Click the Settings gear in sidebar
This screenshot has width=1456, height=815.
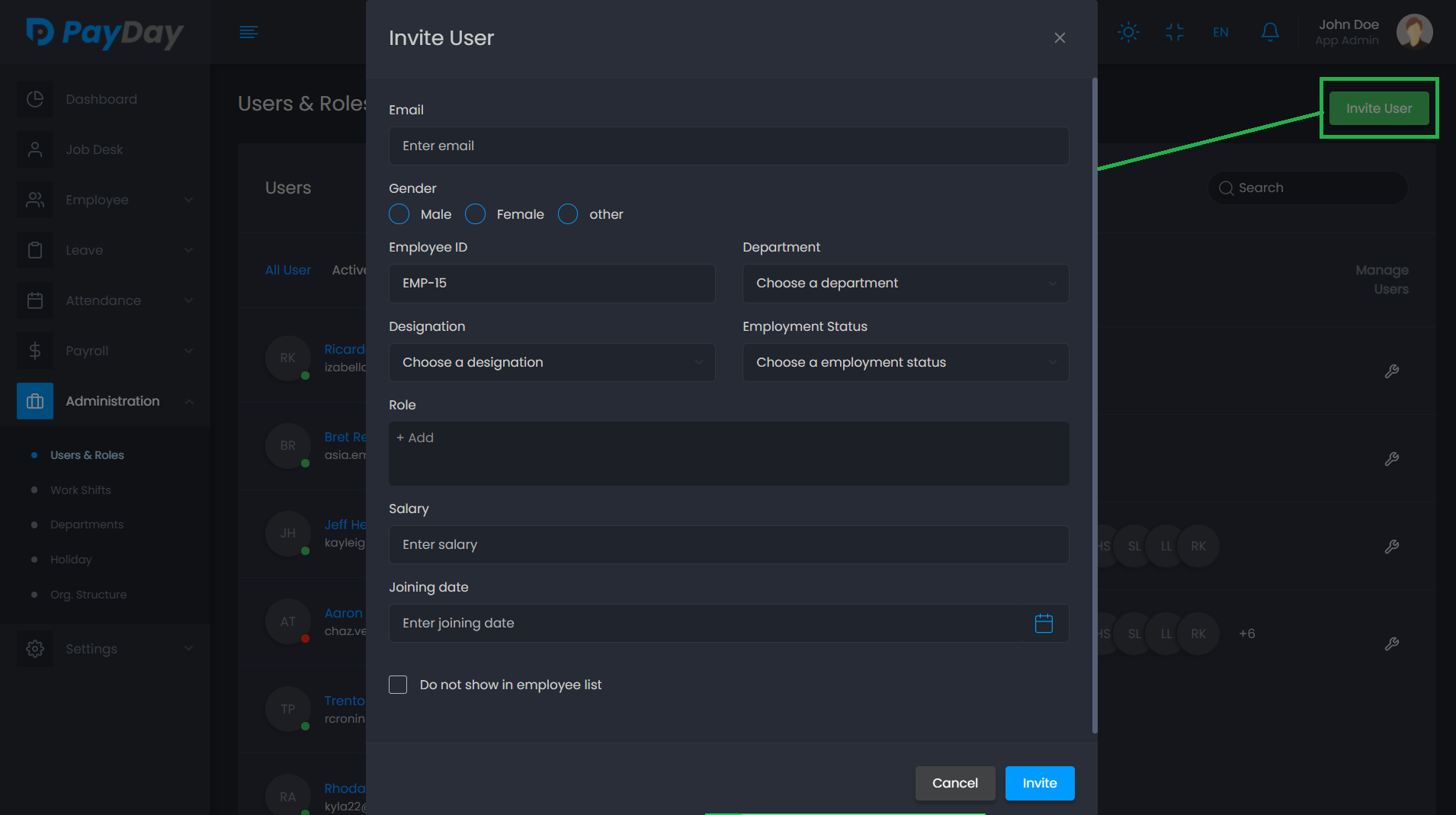coord(35,649)
